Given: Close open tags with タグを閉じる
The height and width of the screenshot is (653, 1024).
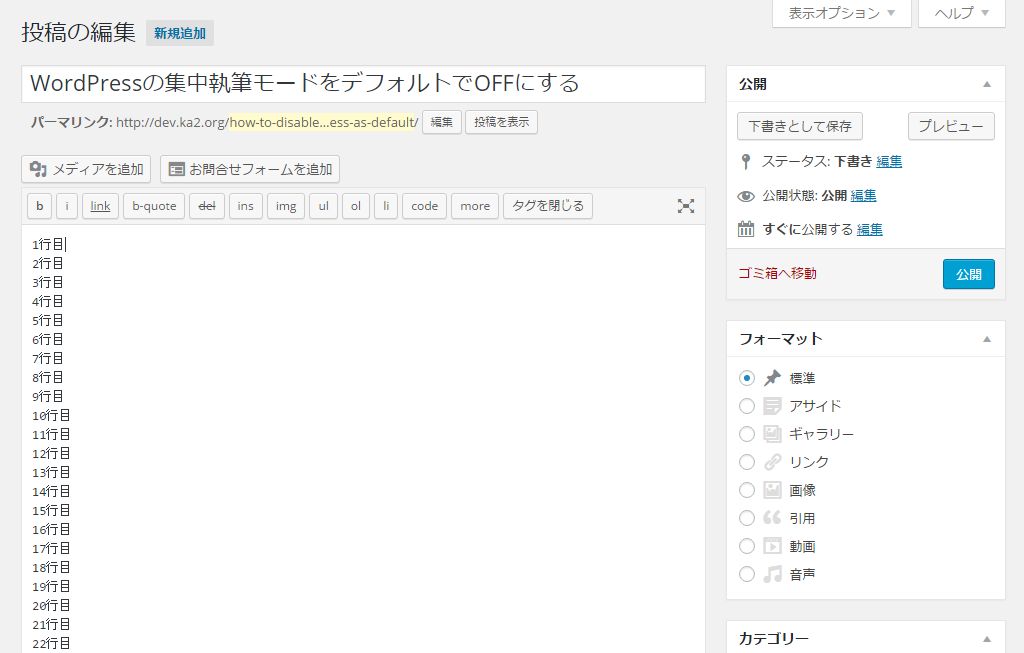Looking at the screenshot, I should pos(547,205).
